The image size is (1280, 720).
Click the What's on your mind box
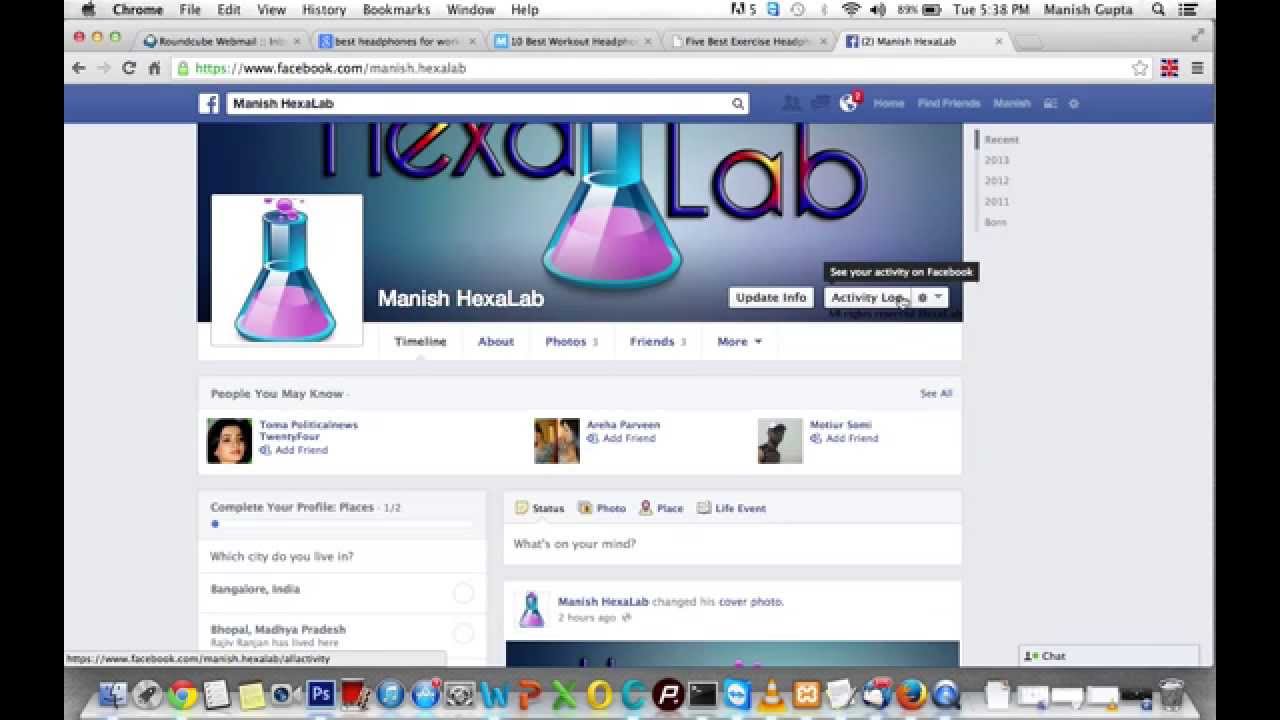pyautogui.click(x=732, y=544)
